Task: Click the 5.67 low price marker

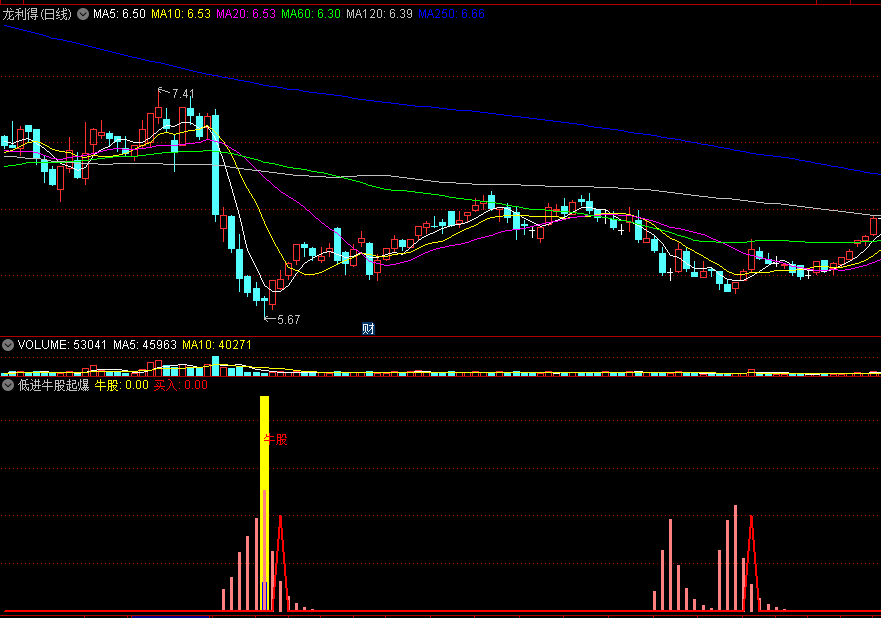Action: coord(289,320)
